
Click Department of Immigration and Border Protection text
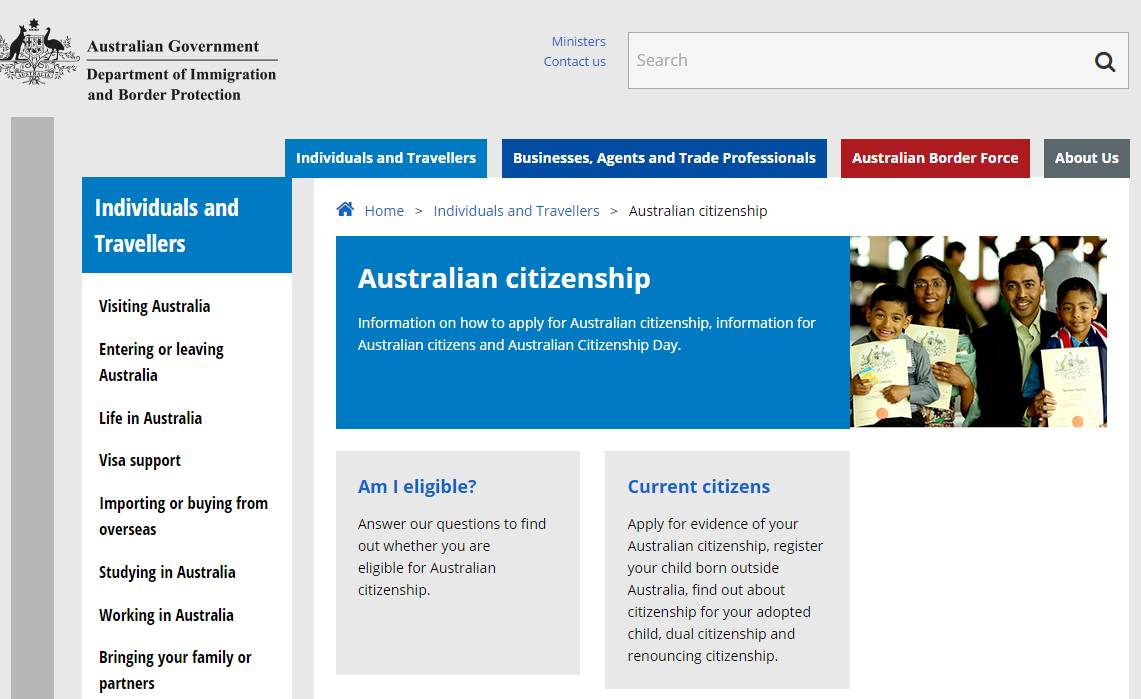(182, 84)
